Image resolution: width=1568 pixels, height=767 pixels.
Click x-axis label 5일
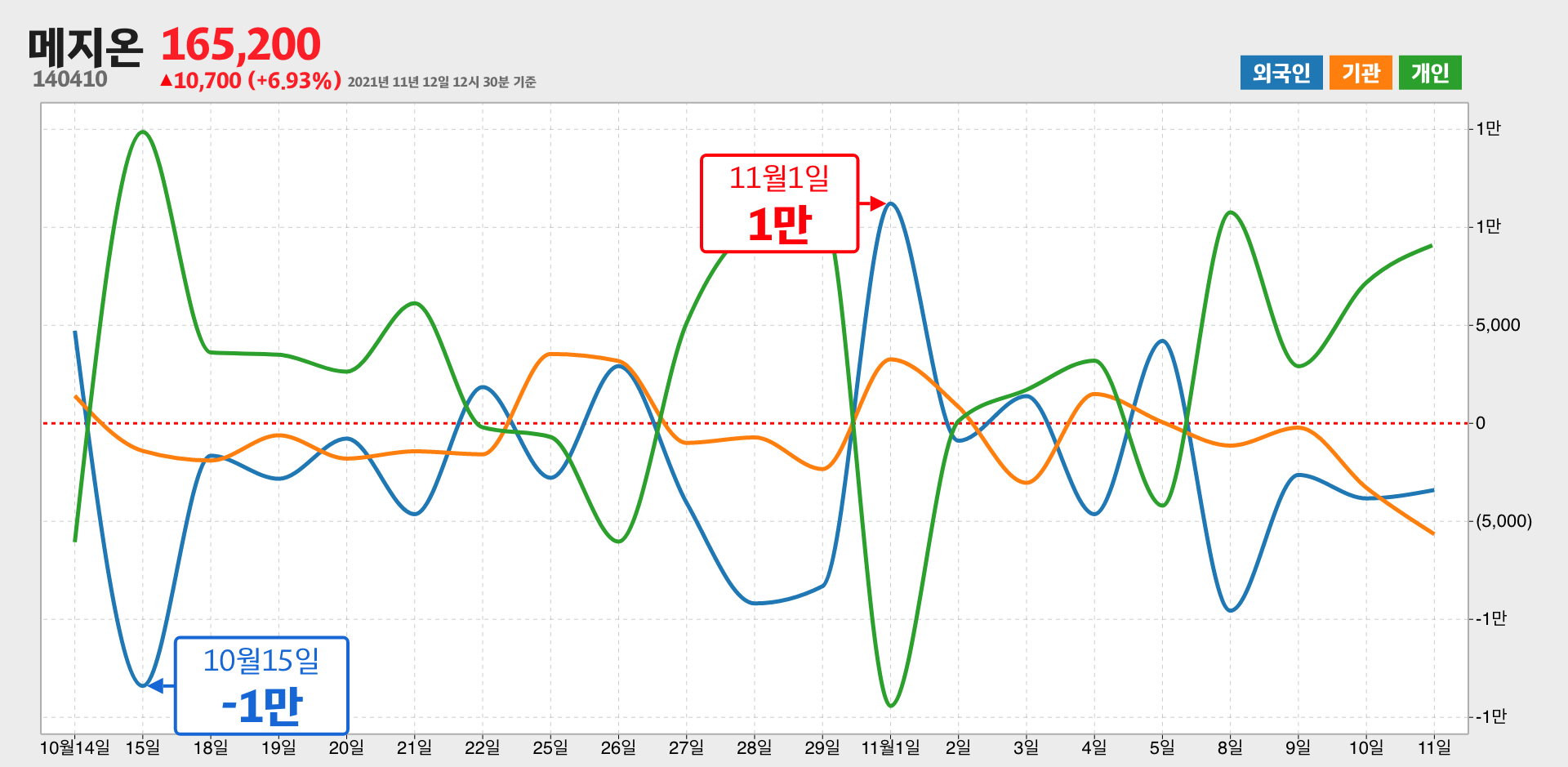click(1162, 747)
